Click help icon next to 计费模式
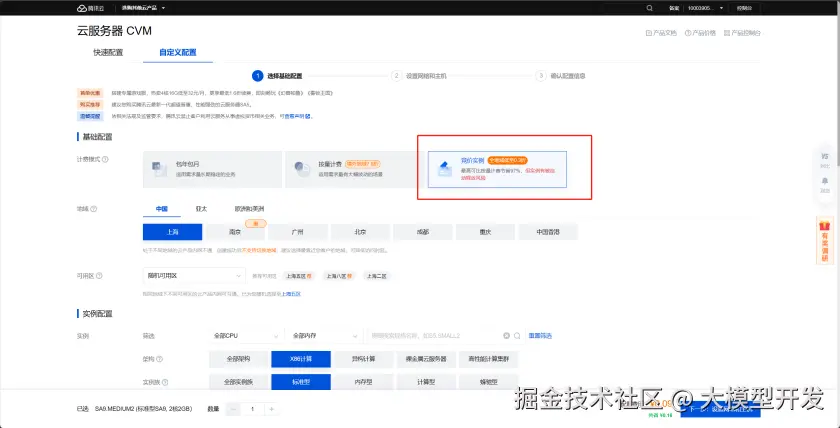Viewport: 840px width, 428px height. click(x=105, y=160)
